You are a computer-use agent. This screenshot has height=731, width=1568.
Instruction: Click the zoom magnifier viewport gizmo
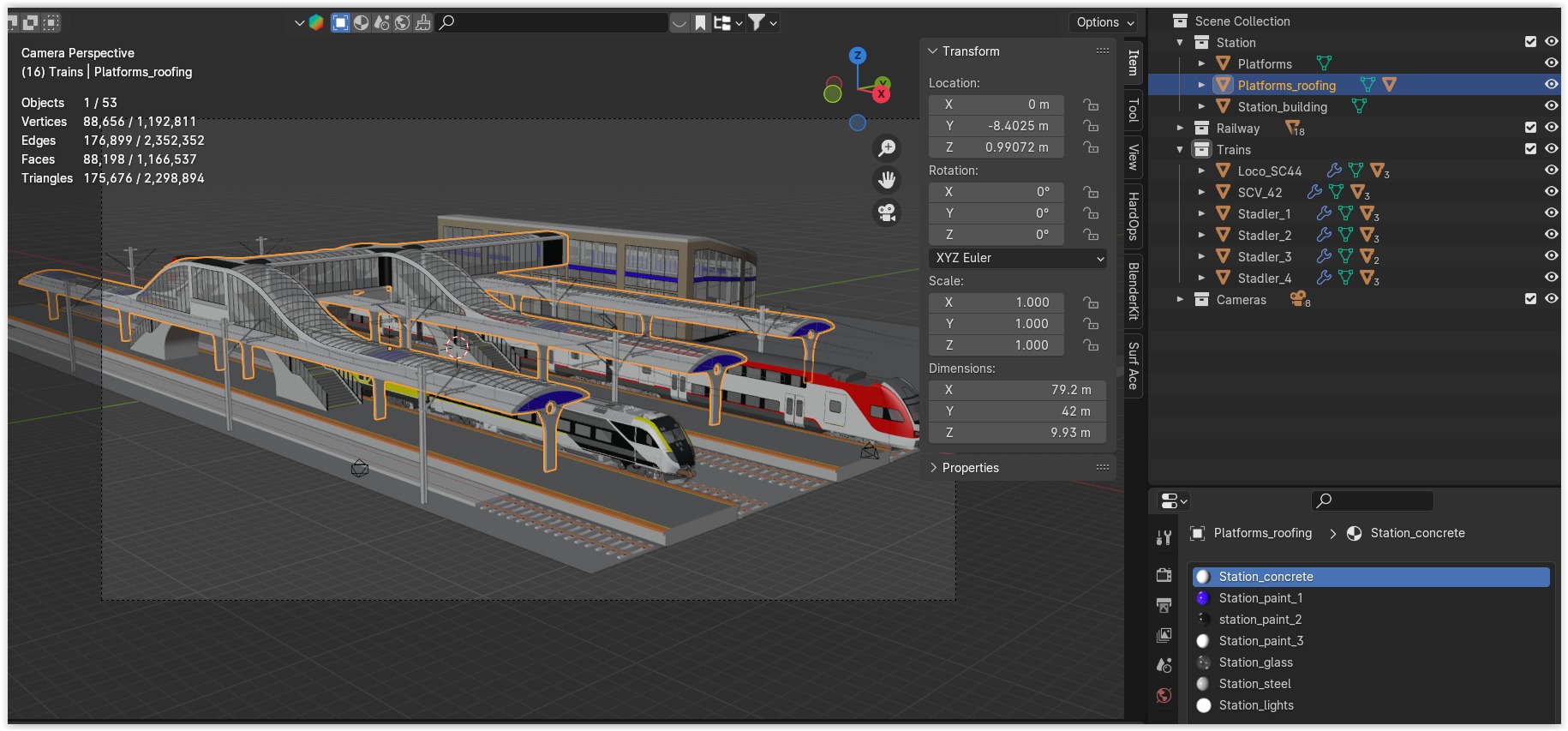pyautogui.click(x=887, y=148)
